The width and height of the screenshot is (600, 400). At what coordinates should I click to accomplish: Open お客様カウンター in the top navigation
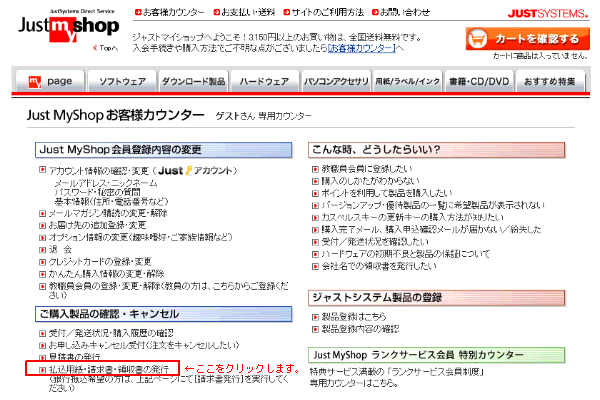(x=170, y=12)
